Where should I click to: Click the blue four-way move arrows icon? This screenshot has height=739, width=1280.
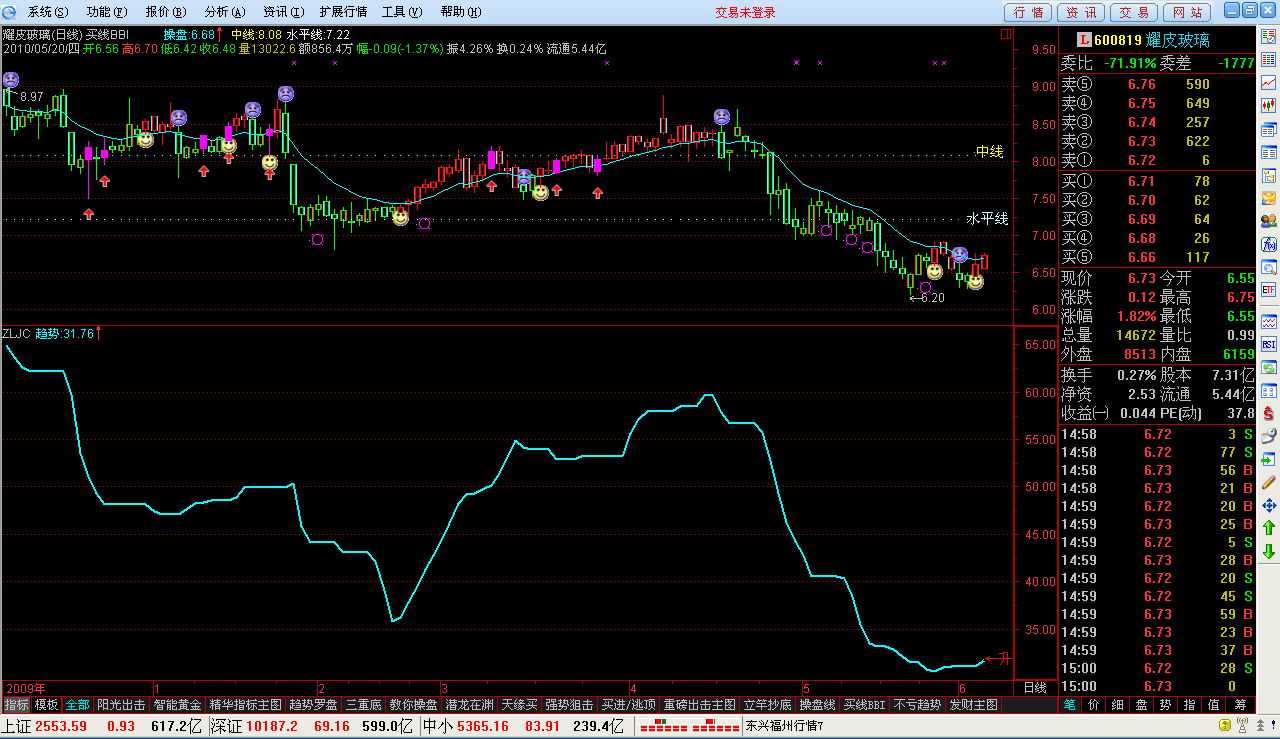[x=1269, y=505]
